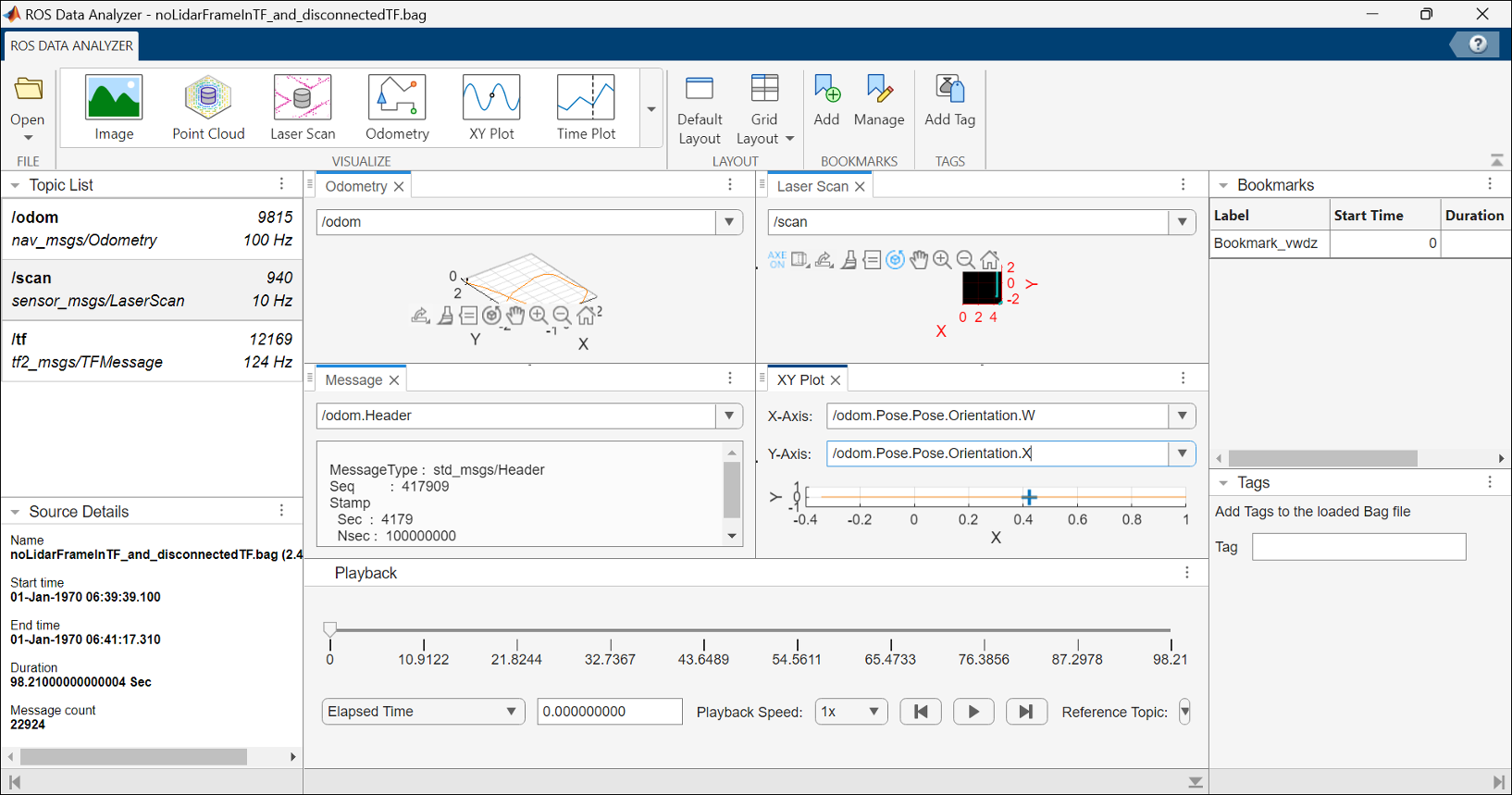Play the bag file
Image resolution: width=1512 pixels, height=795 pixels.
coord(973,712)
